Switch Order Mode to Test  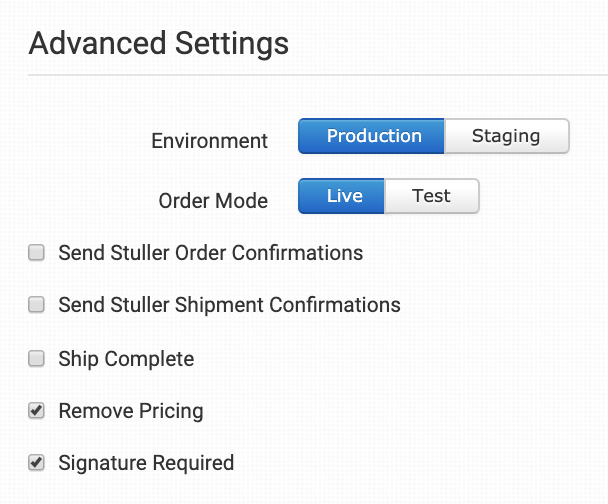pos(431,196)
